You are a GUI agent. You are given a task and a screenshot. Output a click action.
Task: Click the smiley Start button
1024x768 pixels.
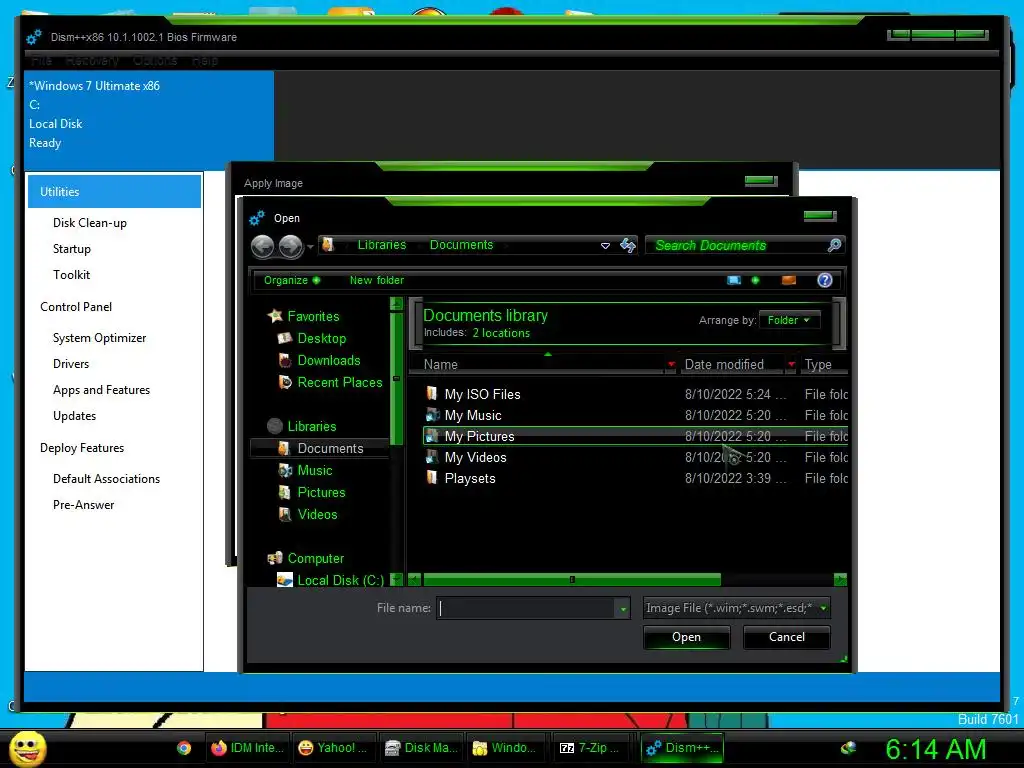pyautogui.click(x=28, y=748)
